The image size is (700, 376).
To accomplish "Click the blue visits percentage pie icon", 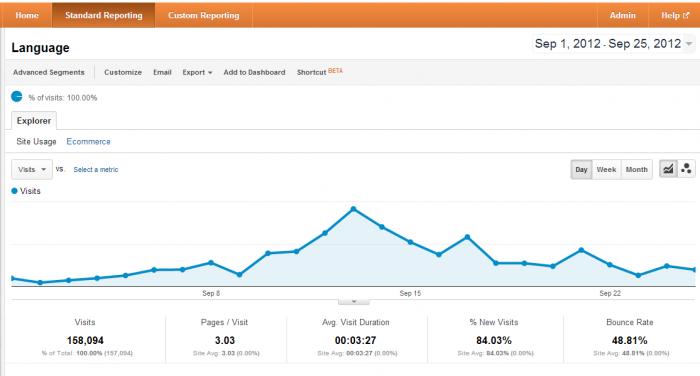I will pos(17,96).
